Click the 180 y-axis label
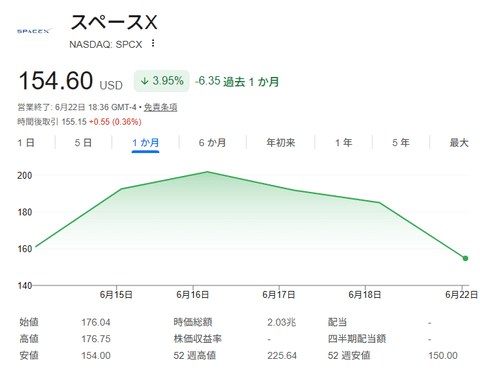Viewport: 480px width, 372px height. (25, 212)
